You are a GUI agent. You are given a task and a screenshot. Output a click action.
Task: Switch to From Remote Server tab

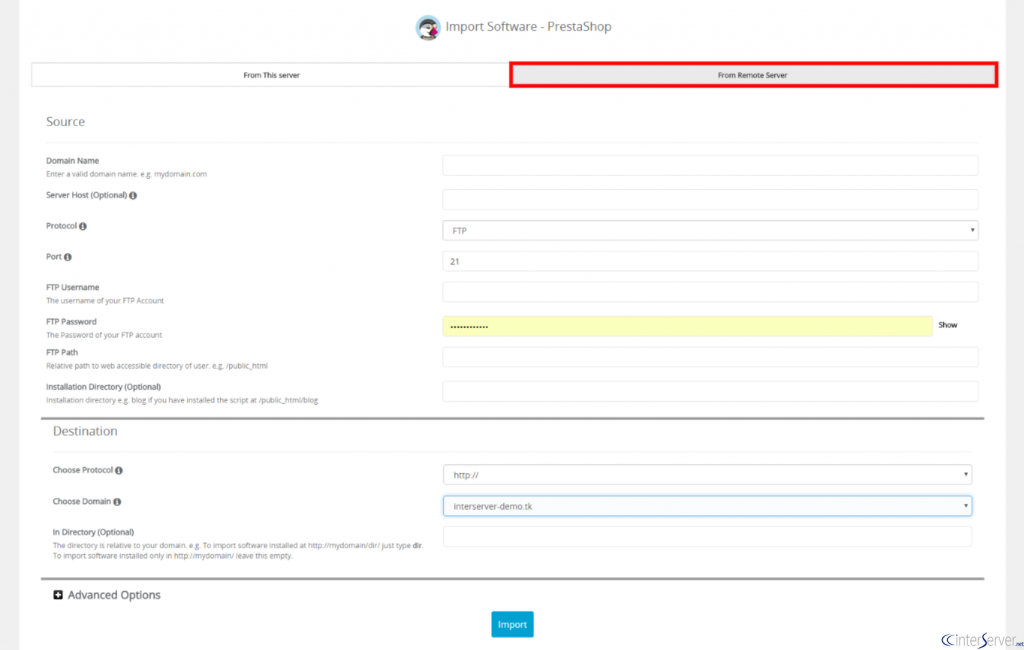753,75
